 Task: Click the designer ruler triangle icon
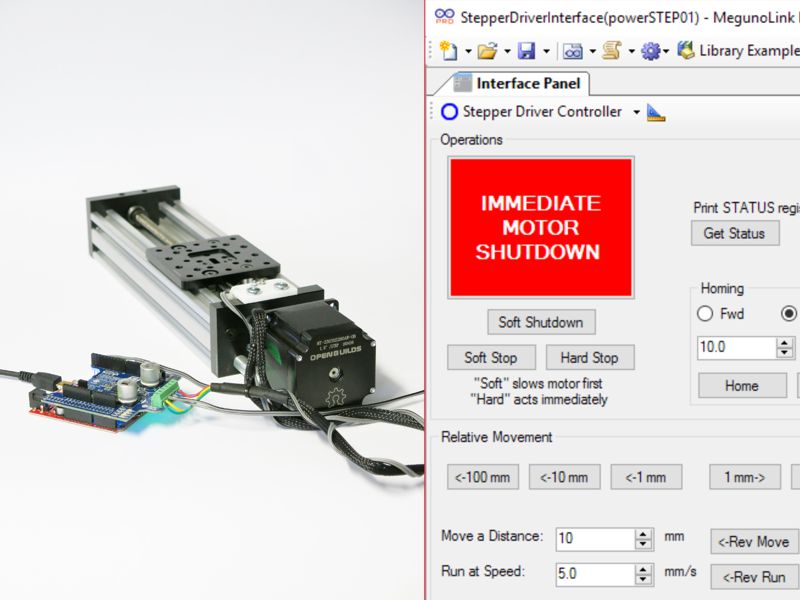[x=656, y=112]
